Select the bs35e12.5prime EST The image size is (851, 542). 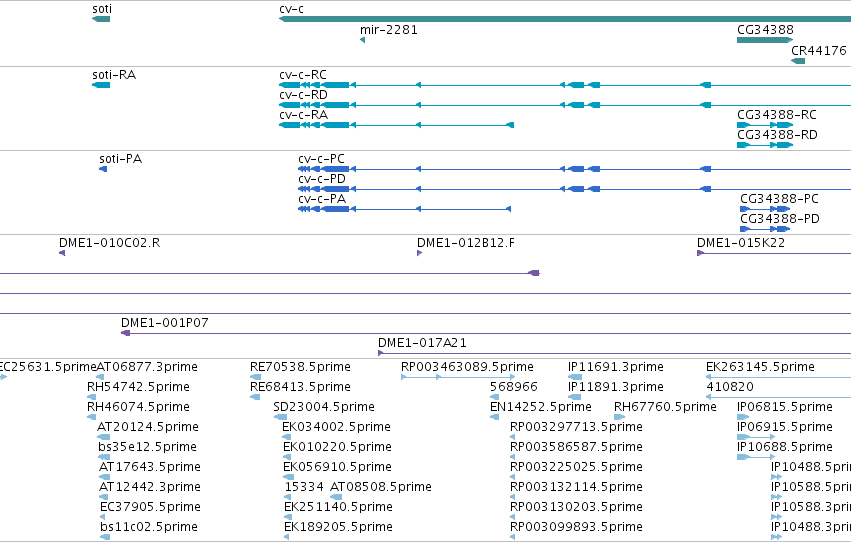tap(103, 457)
